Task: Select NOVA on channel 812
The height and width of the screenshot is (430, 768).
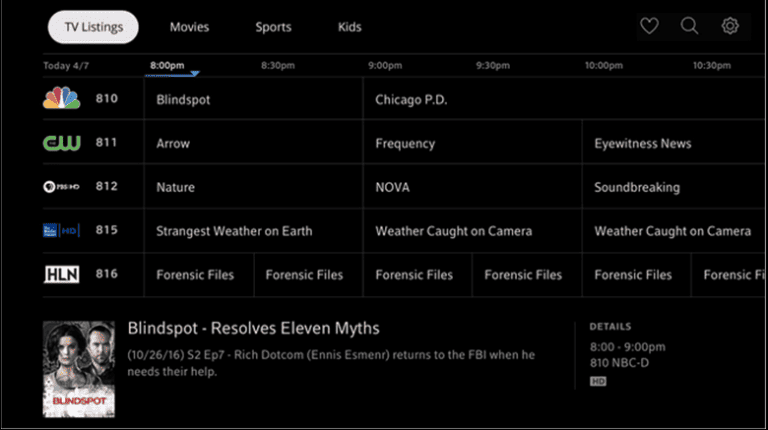Action: [x=473, y=187]
